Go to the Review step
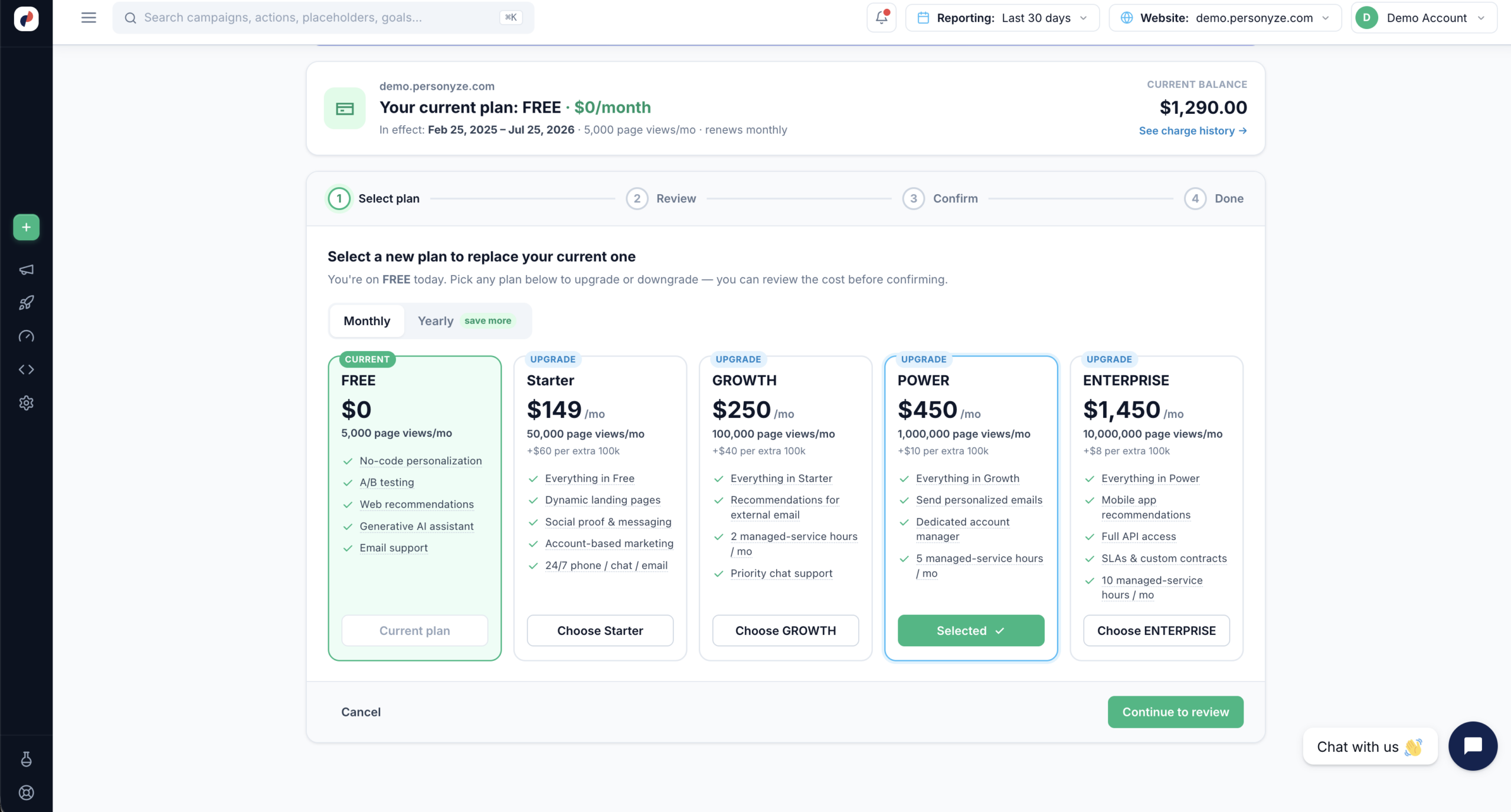1511x812 pixels. pos(661,199)
